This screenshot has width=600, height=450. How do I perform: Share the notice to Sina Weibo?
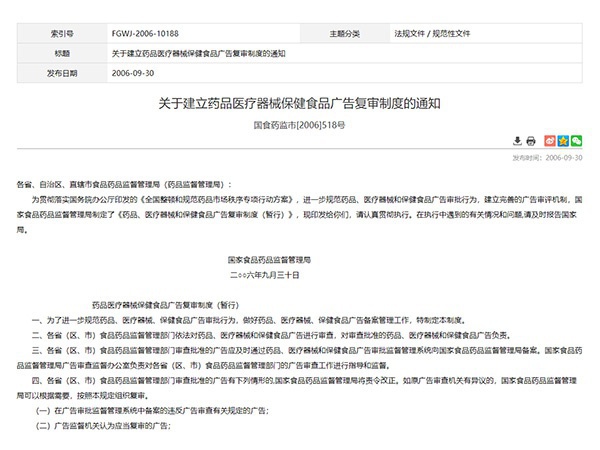549,140
